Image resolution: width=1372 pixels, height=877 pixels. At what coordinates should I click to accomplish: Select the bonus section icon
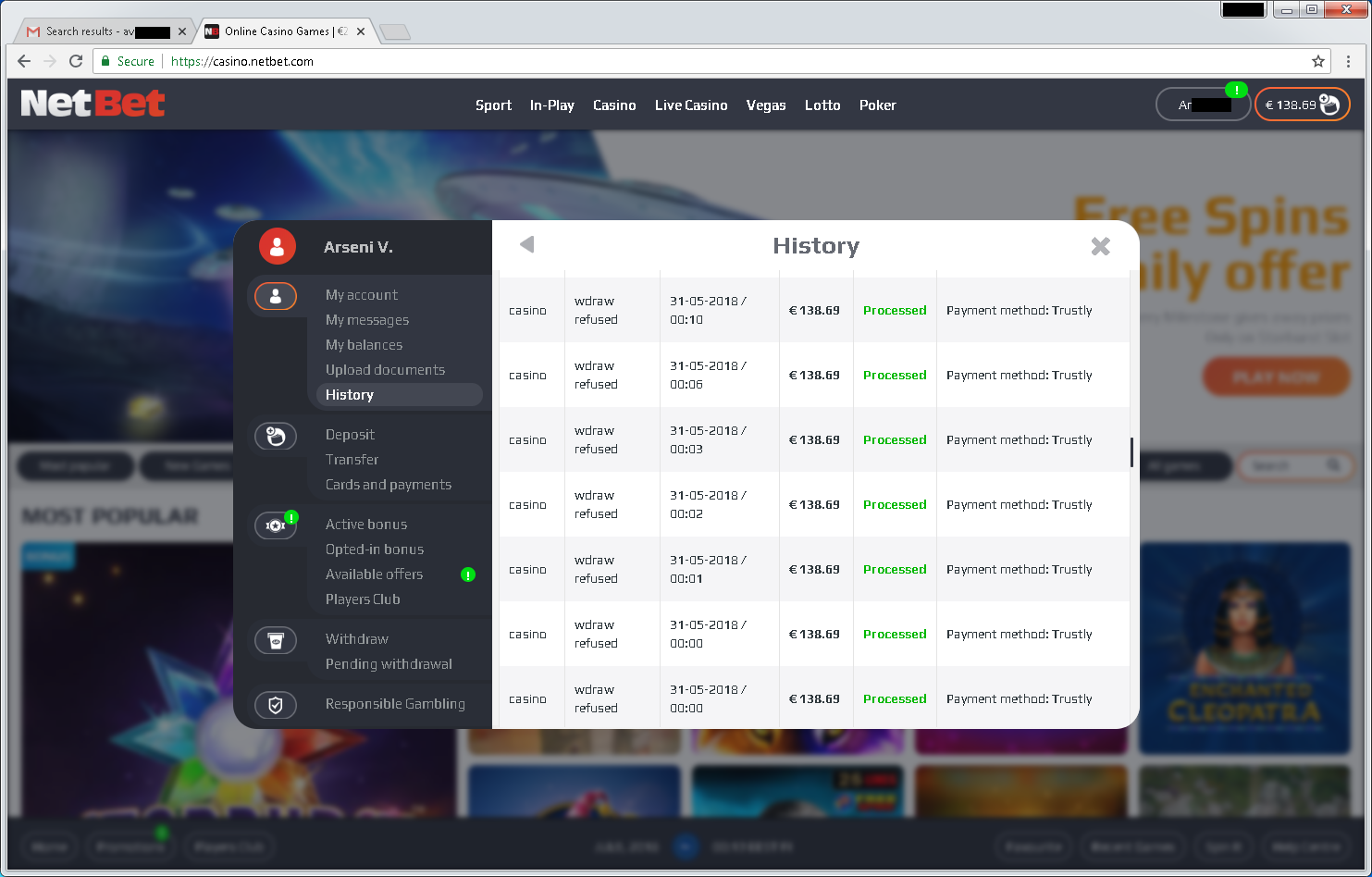[276, 525]
